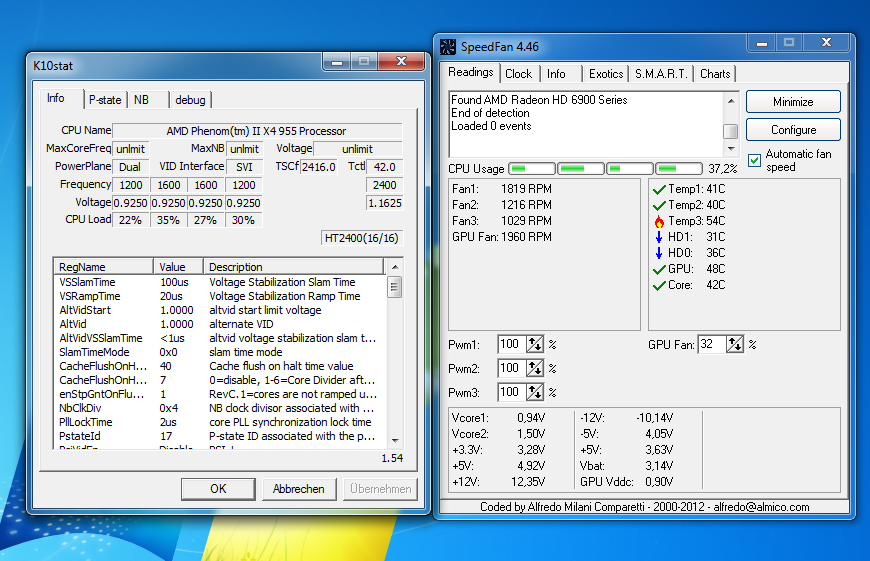Open the NB tab in K10stat
This screenshot has width=870, height=561.
(141, 100)
